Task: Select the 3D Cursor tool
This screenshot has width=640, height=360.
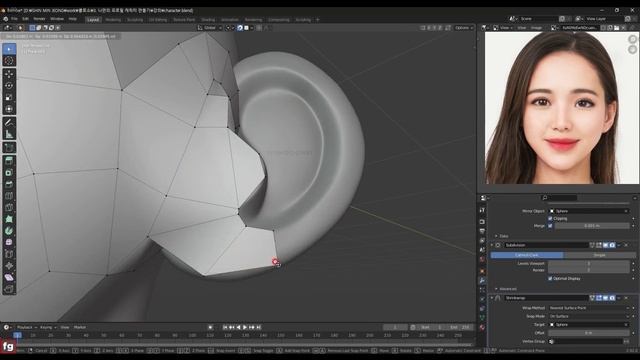Action: pyautogui.click(x=9, y=61)
